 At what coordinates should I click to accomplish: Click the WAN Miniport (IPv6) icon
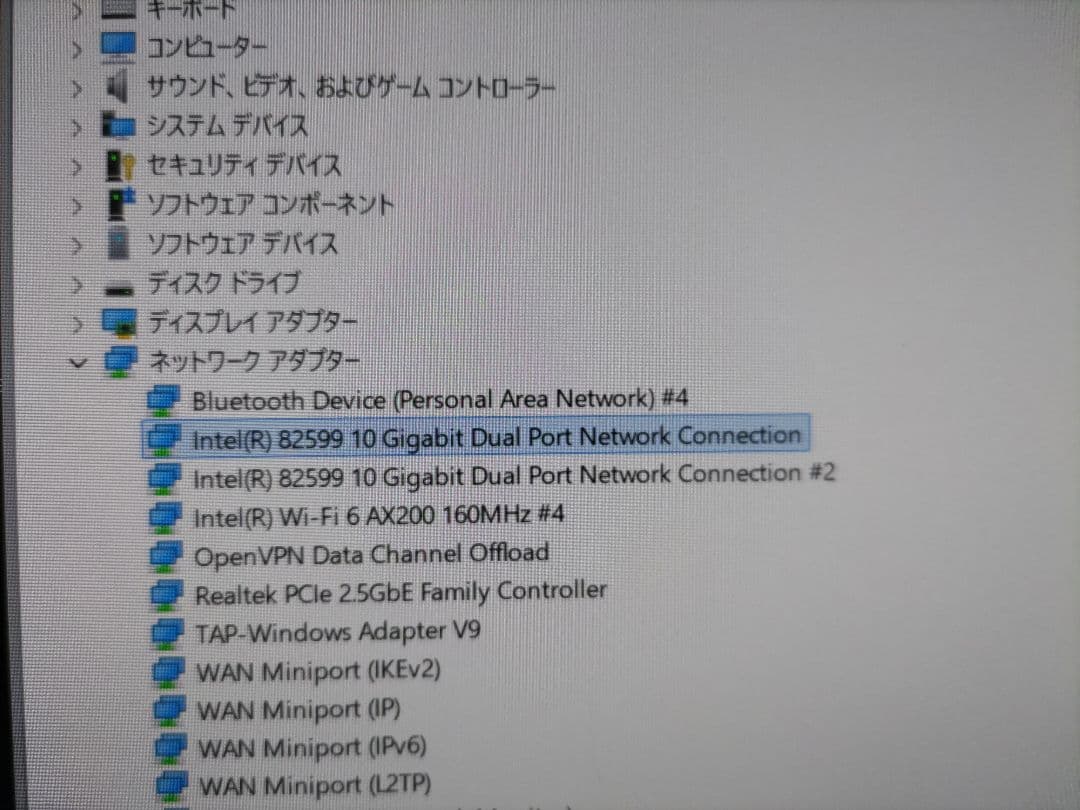[171, 749]
